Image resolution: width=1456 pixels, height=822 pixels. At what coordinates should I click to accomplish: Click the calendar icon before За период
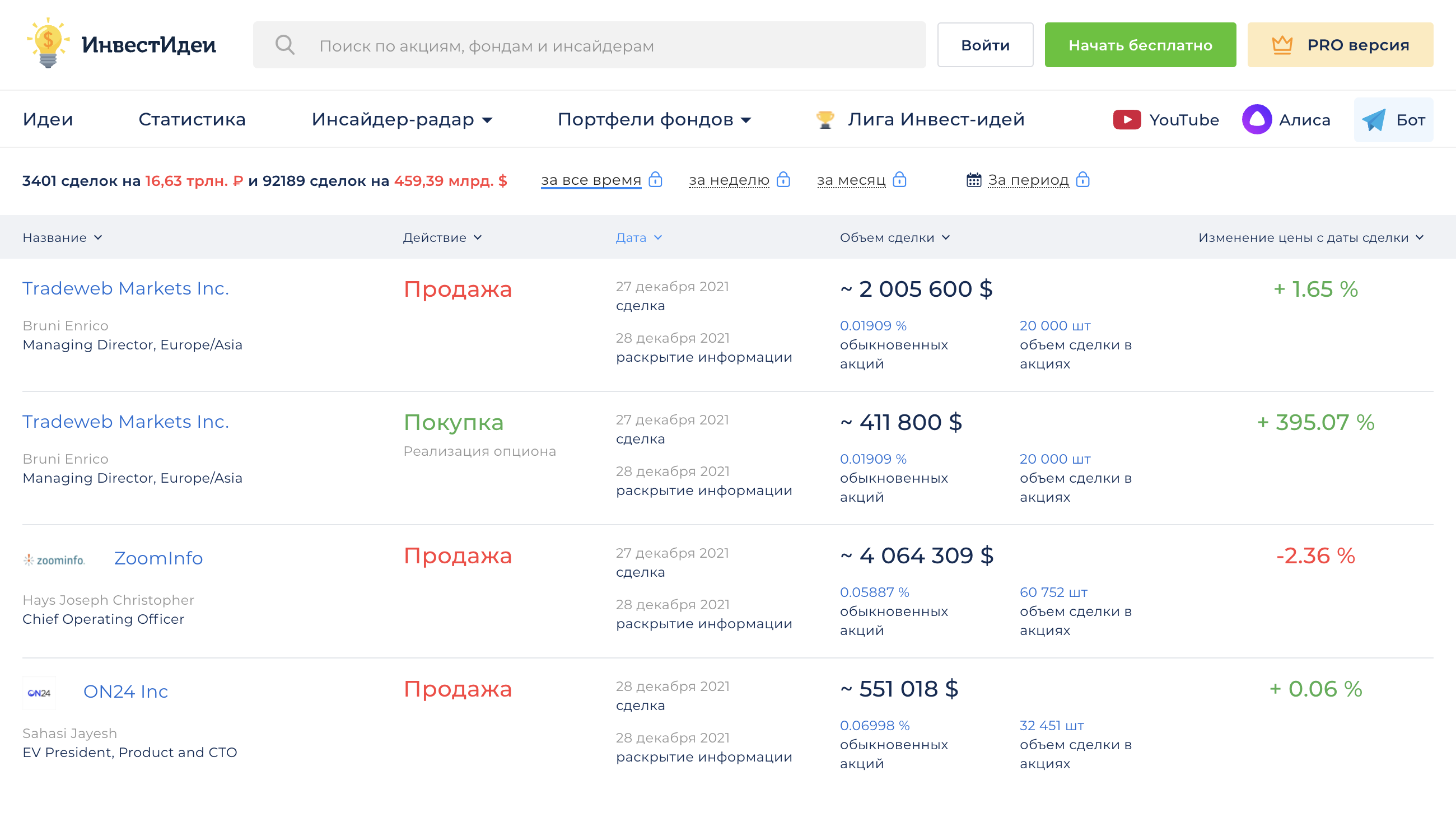click(x=973, y=180)
